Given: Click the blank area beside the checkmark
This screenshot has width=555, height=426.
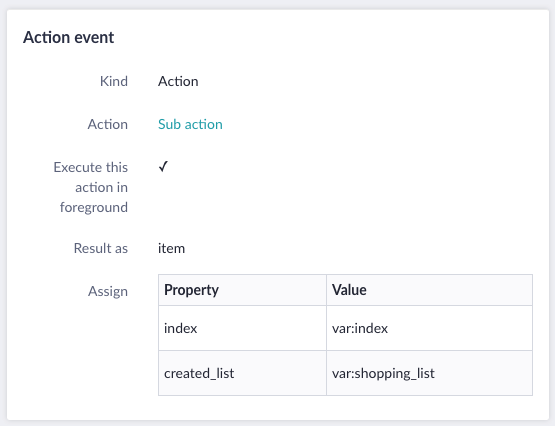Looking at the screenshot, I should [350, 187].
